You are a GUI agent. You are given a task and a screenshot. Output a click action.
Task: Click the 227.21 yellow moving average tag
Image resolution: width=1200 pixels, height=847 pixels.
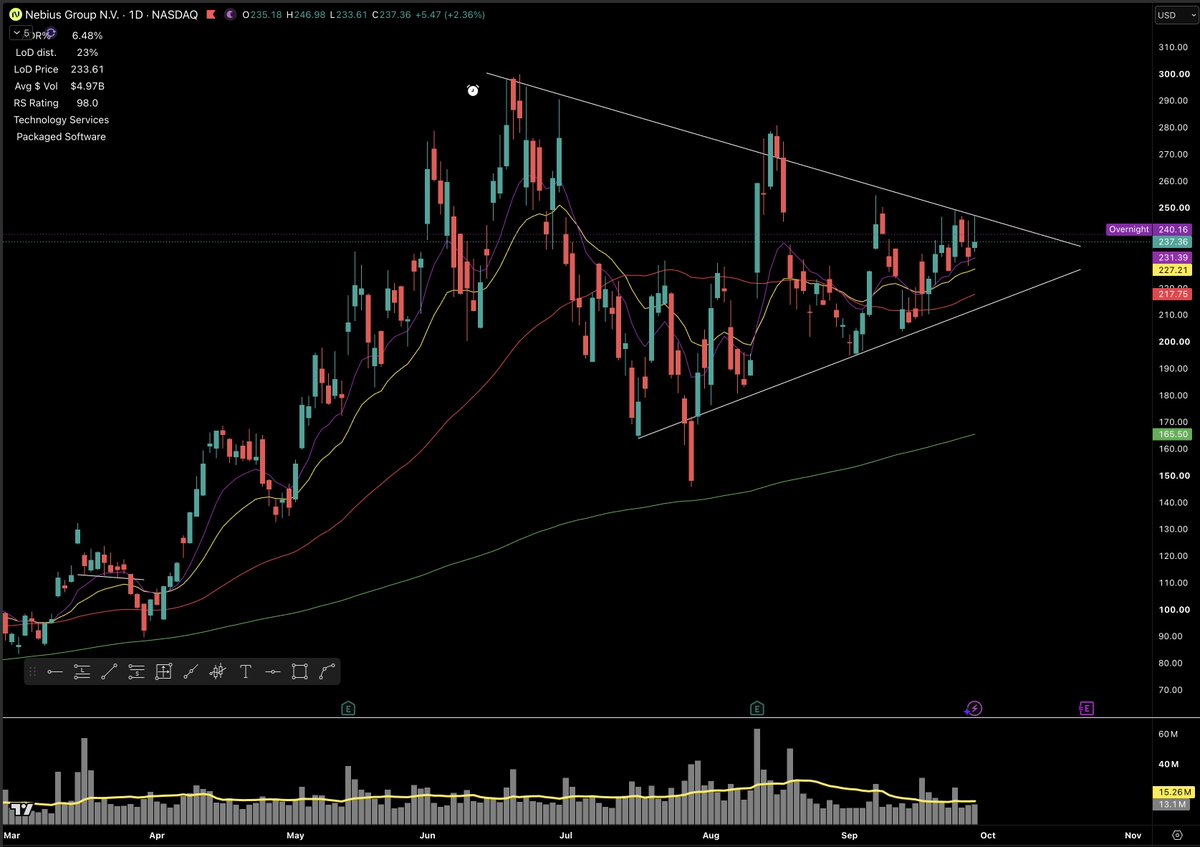tap(1172, 270)
